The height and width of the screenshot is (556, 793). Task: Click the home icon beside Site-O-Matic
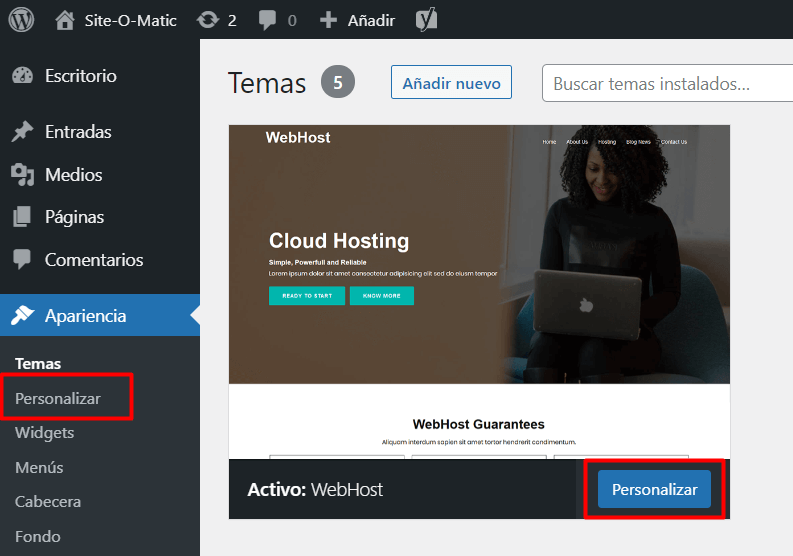[x=65, y=20]
